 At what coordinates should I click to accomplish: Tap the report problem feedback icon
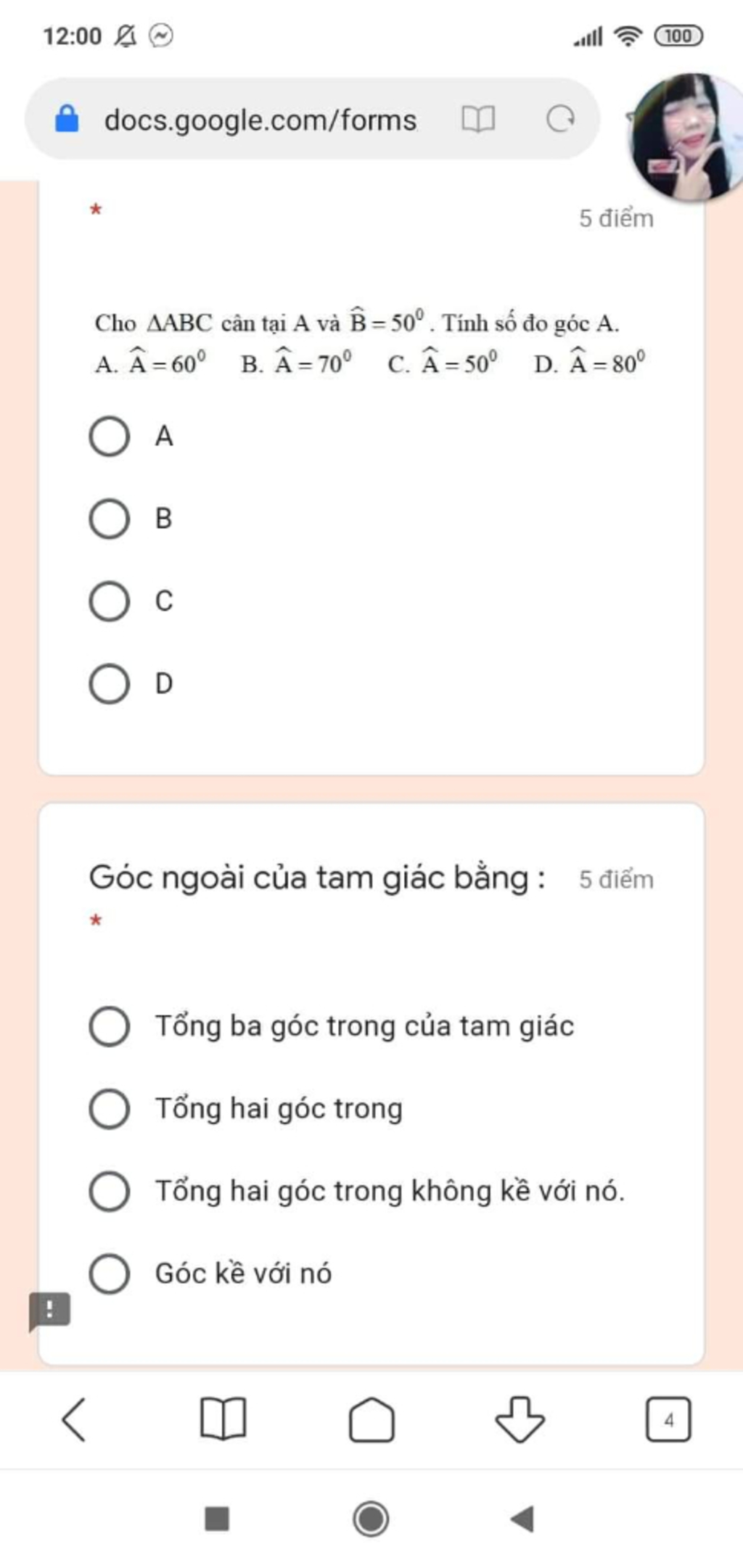[49, 1311]
